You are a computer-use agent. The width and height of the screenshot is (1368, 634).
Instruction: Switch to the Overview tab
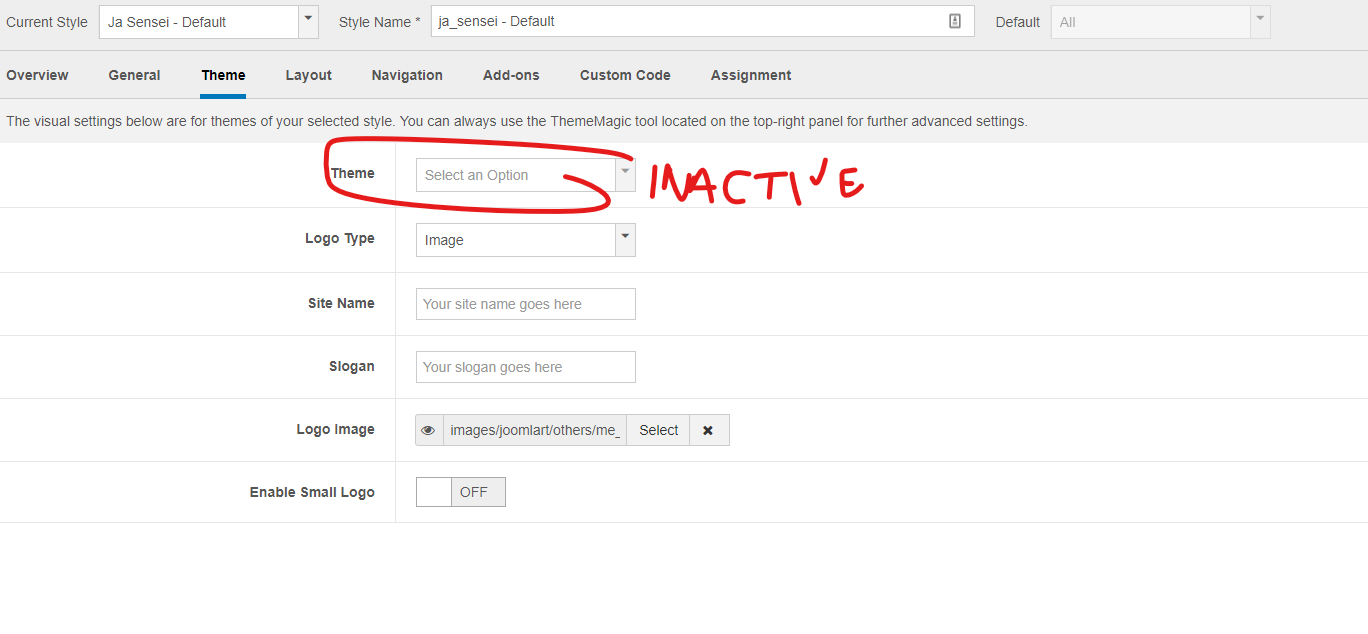tap(37, 75)
